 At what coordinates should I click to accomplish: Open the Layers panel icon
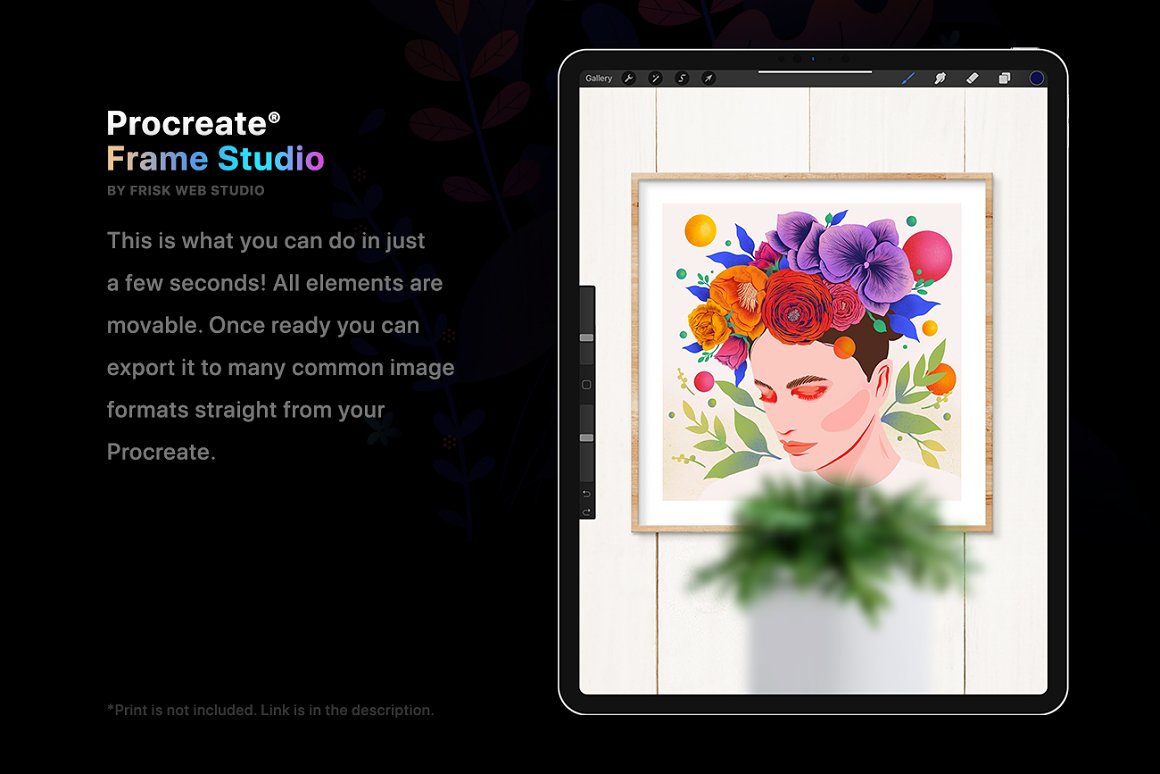(x=1003, y=78)
